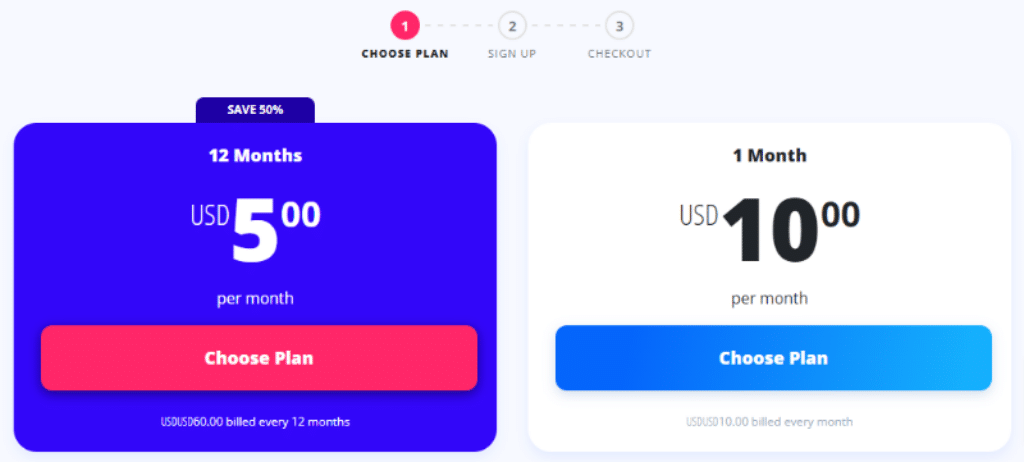The height and width of the screenshot is (462, 1024).
Task: Select the 12 Months plan title
Action: [x=255, y=156]
